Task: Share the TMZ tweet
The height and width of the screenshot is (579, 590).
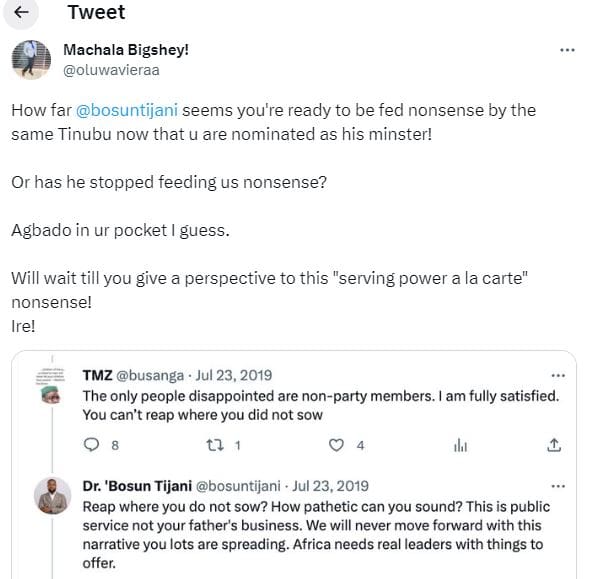Action: tap(554, 445)
